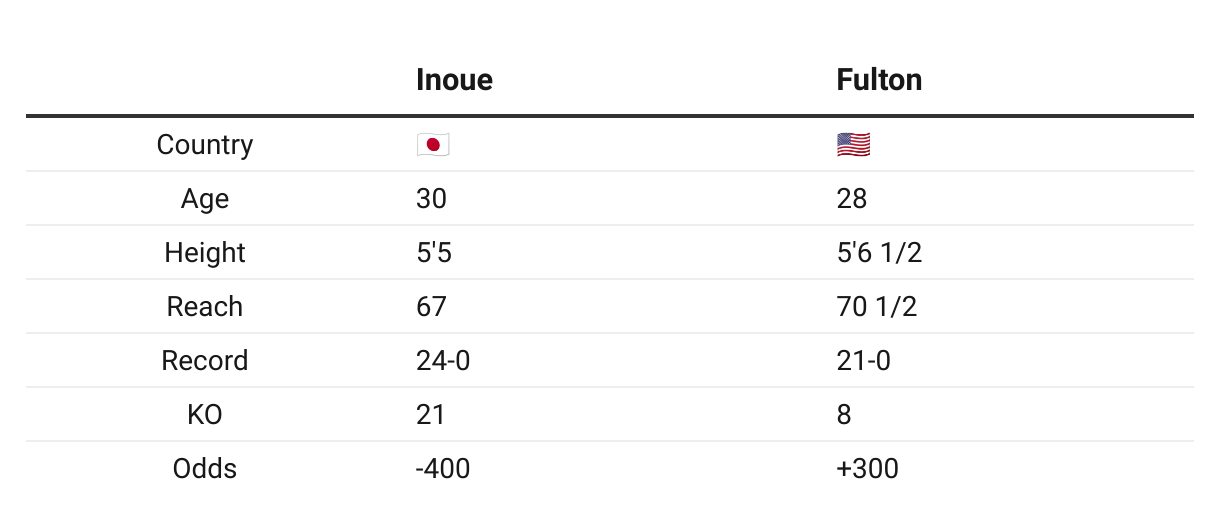Click the Age row label

(205, 199)
